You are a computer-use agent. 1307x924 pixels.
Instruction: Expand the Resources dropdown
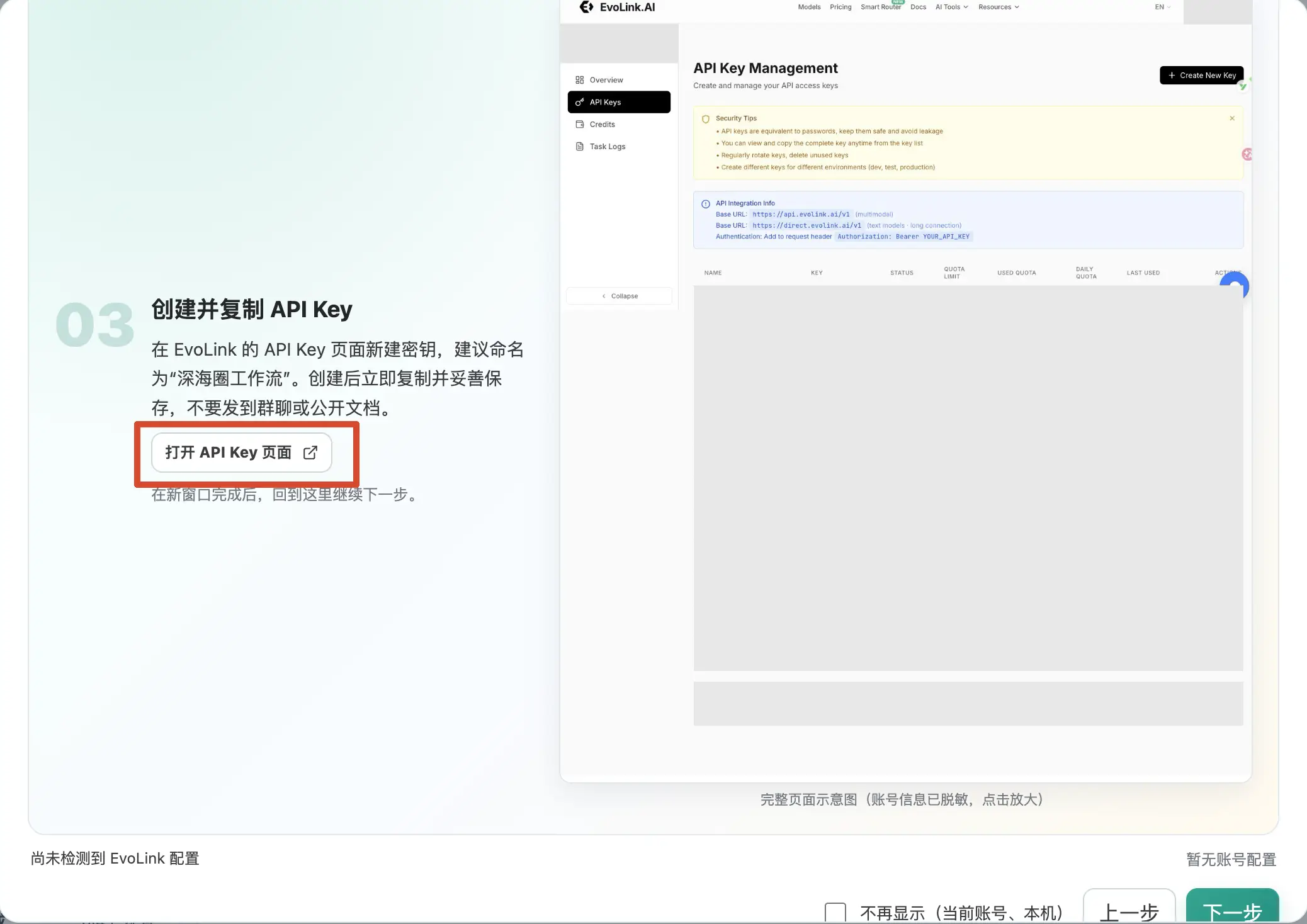pos(999,7)
